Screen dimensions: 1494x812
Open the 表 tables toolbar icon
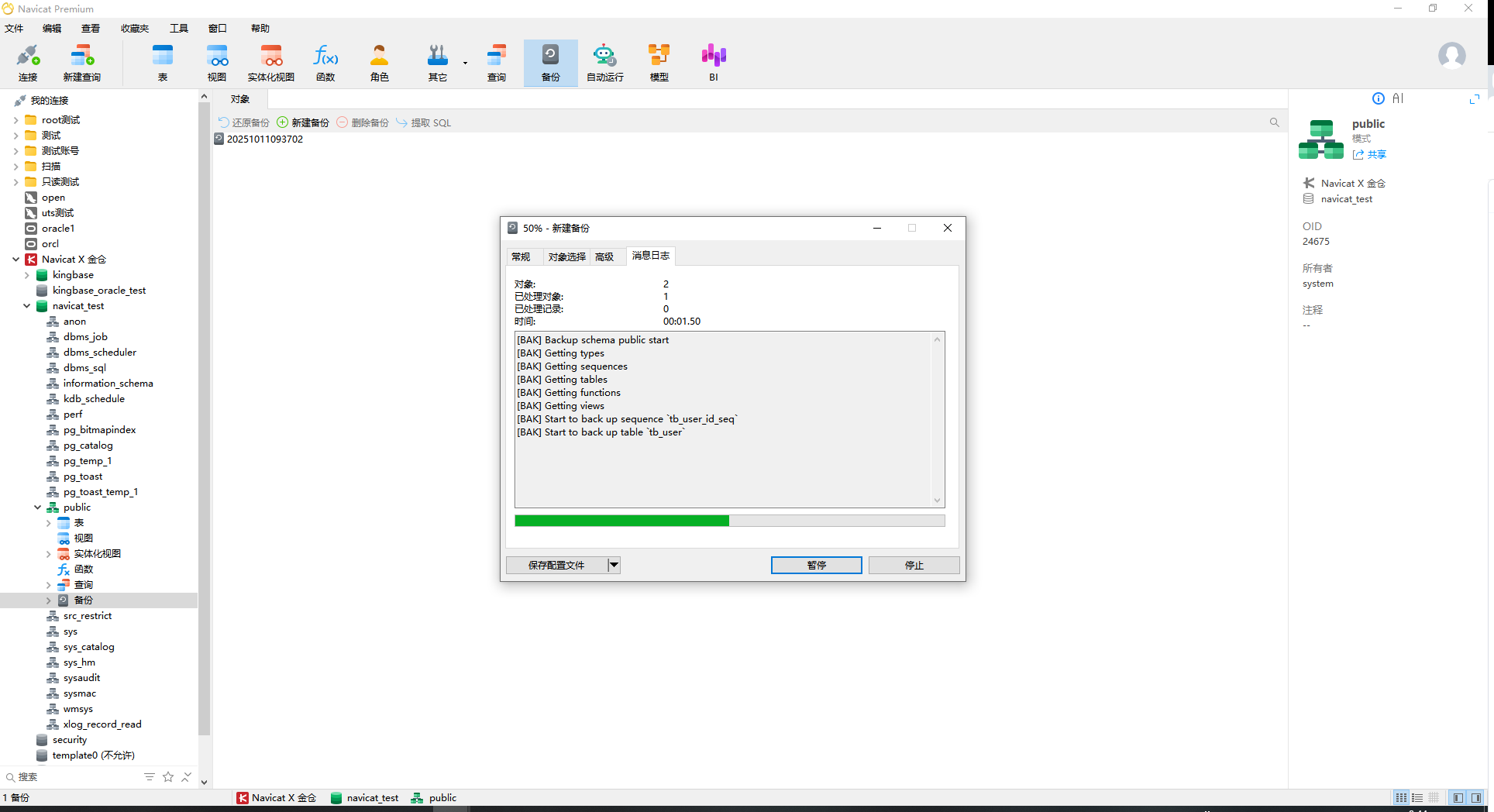coord(163,63)
